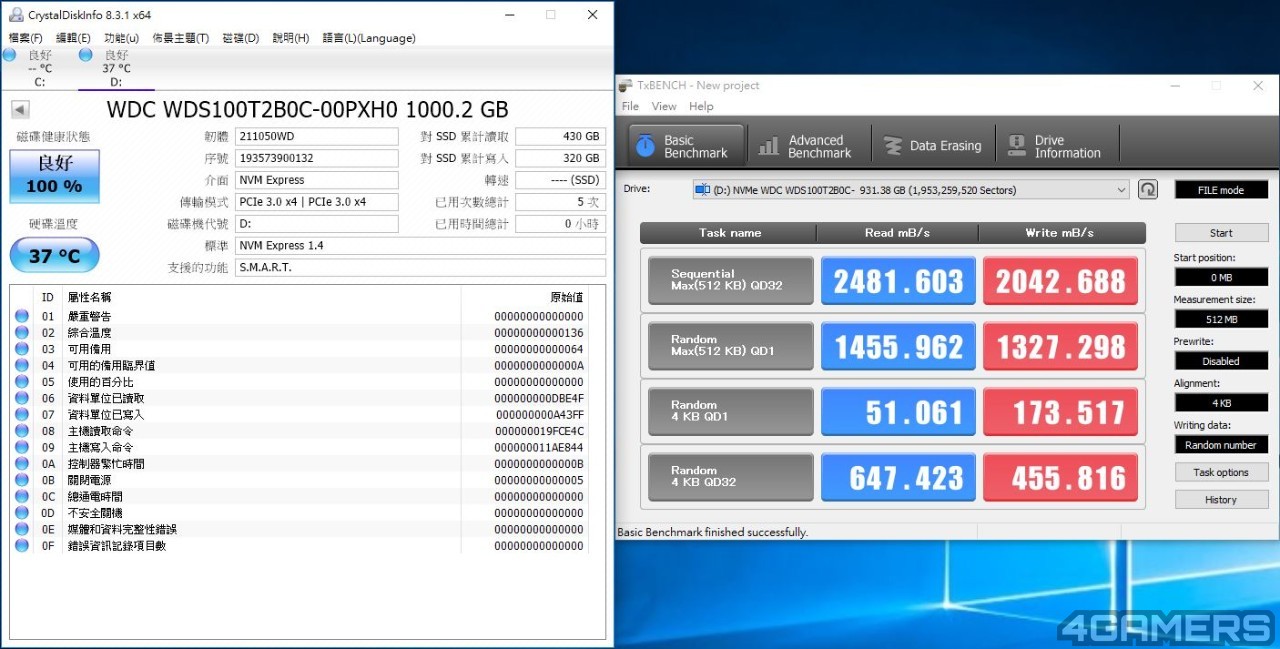Click the status circle for row 03 可用備用
This screenshot has width=1280, height=649.
(22, 349)
